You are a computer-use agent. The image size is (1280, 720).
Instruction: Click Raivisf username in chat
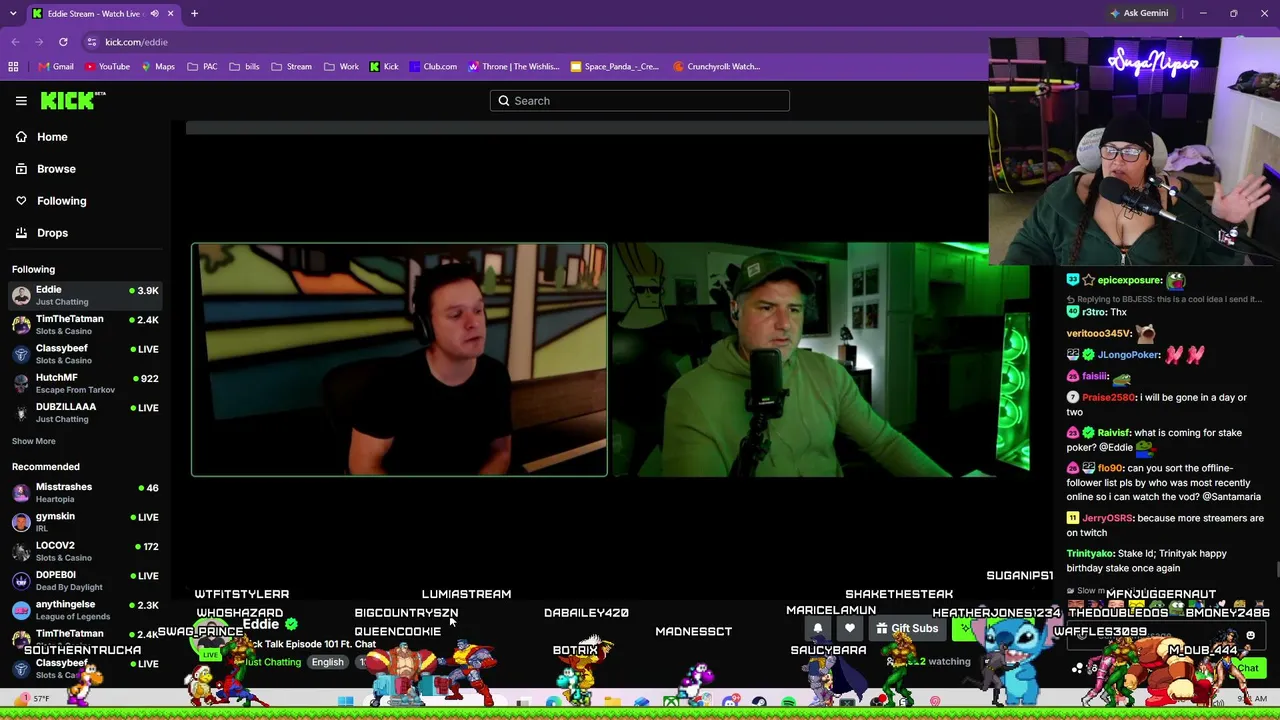[x=1114, y=433]
